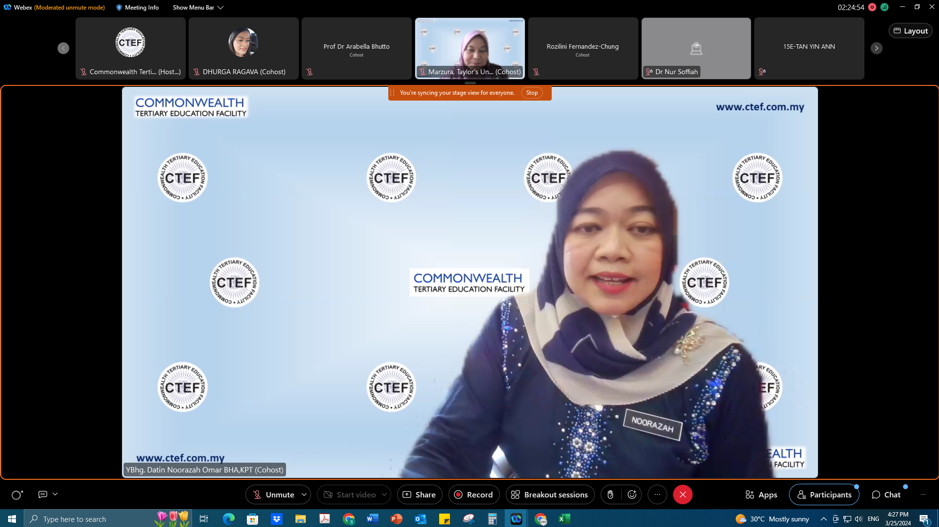Open the Chat panel

(886, 495)
